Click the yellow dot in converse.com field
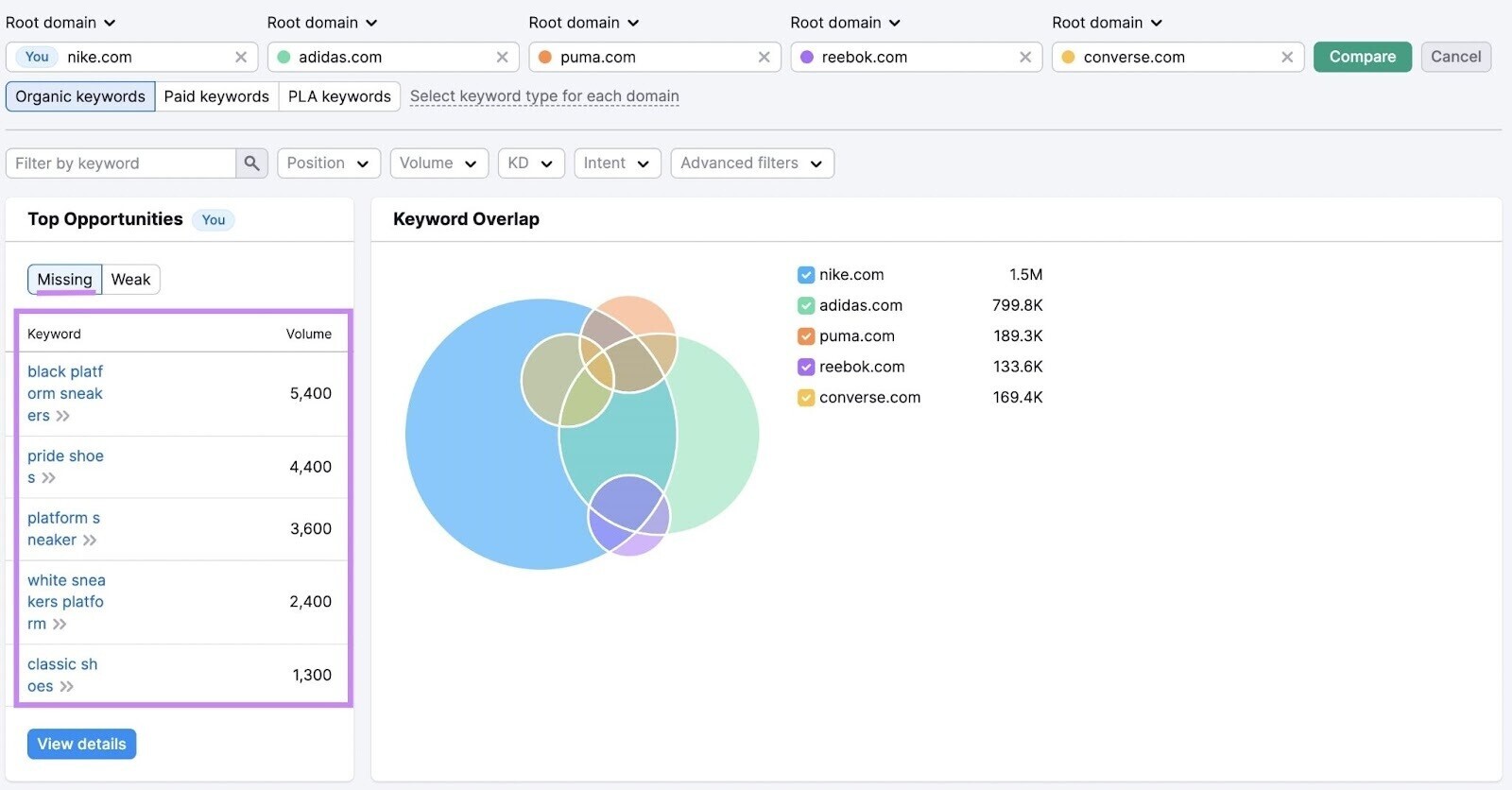This screenshot has height=790, width=1512. tap(1068, 58)
